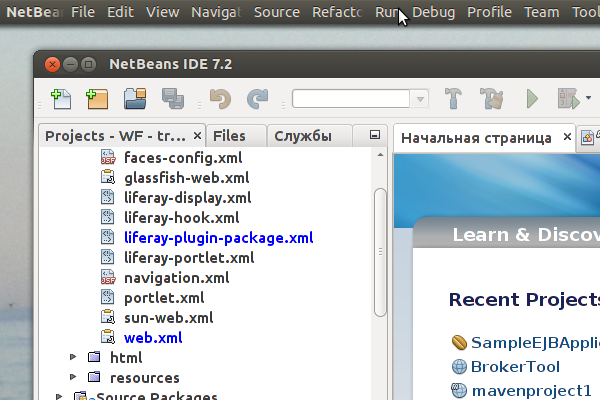Click the liferay-plugin-package.xml file icon
Screen dimensions: 600x400
tap(108, 237)
